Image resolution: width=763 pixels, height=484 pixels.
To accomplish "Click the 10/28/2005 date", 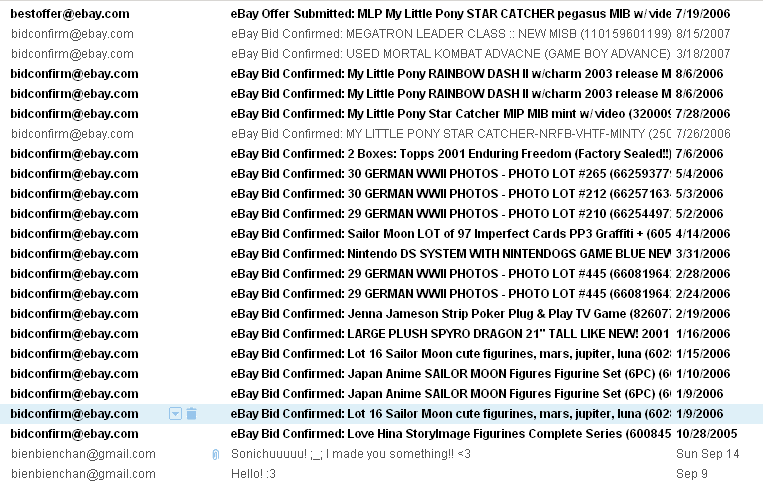I will pos(707,433).
